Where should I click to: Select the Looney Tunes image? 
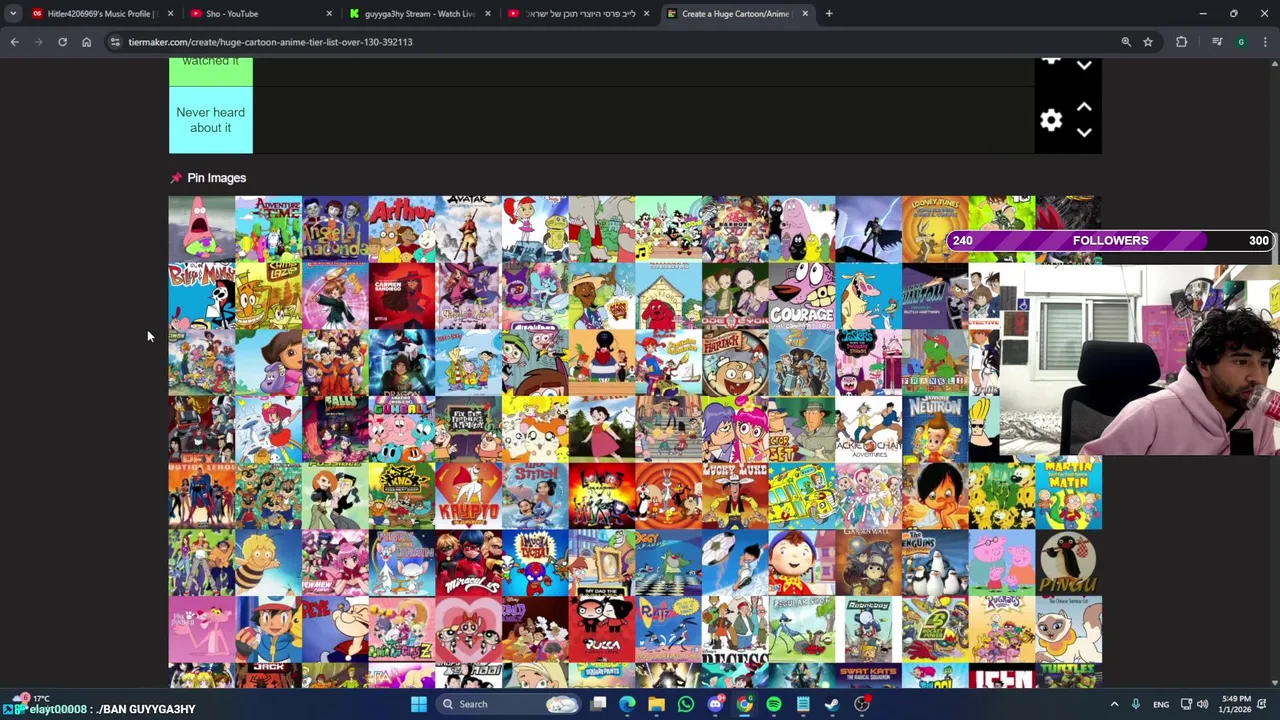[935, 229]
